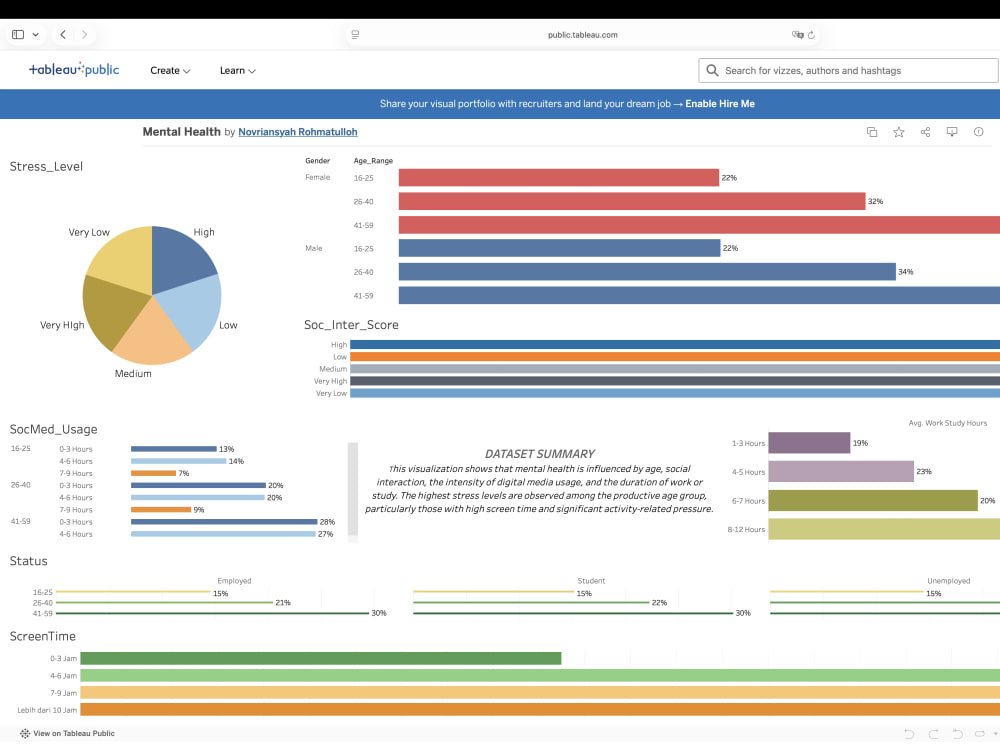Screen dimensions: 1000x750
Task: Click the Very High Soc_Inter_Score bar
Action: pos(675,381)
